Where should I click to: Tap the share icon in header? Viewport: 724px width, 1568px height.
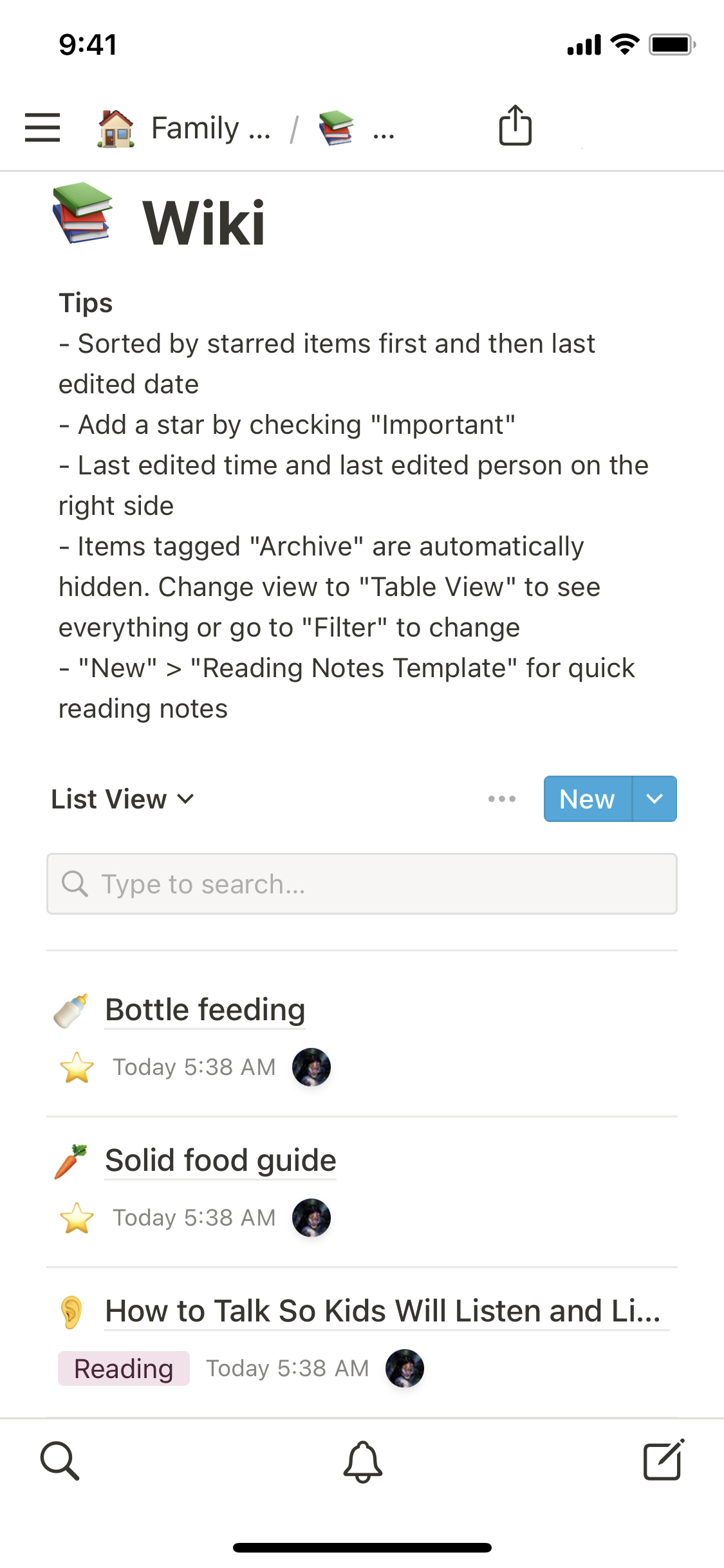[515, 126]
